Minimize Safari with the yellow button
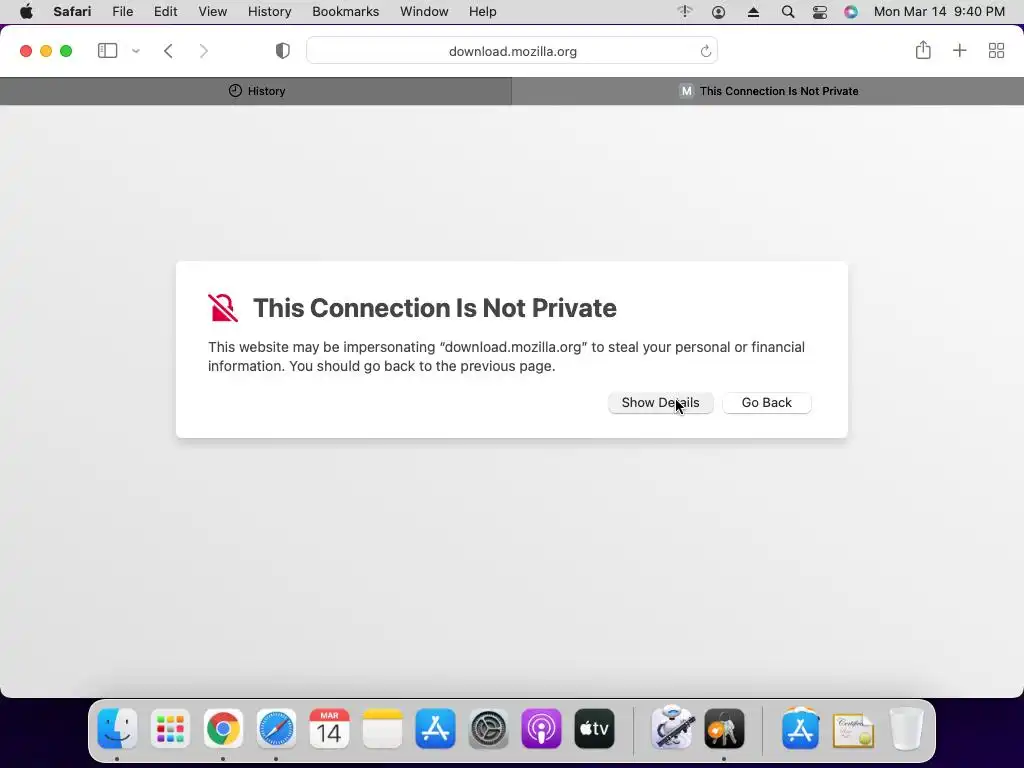Viewport: 1024px width, 768px height. click(46, 51)
